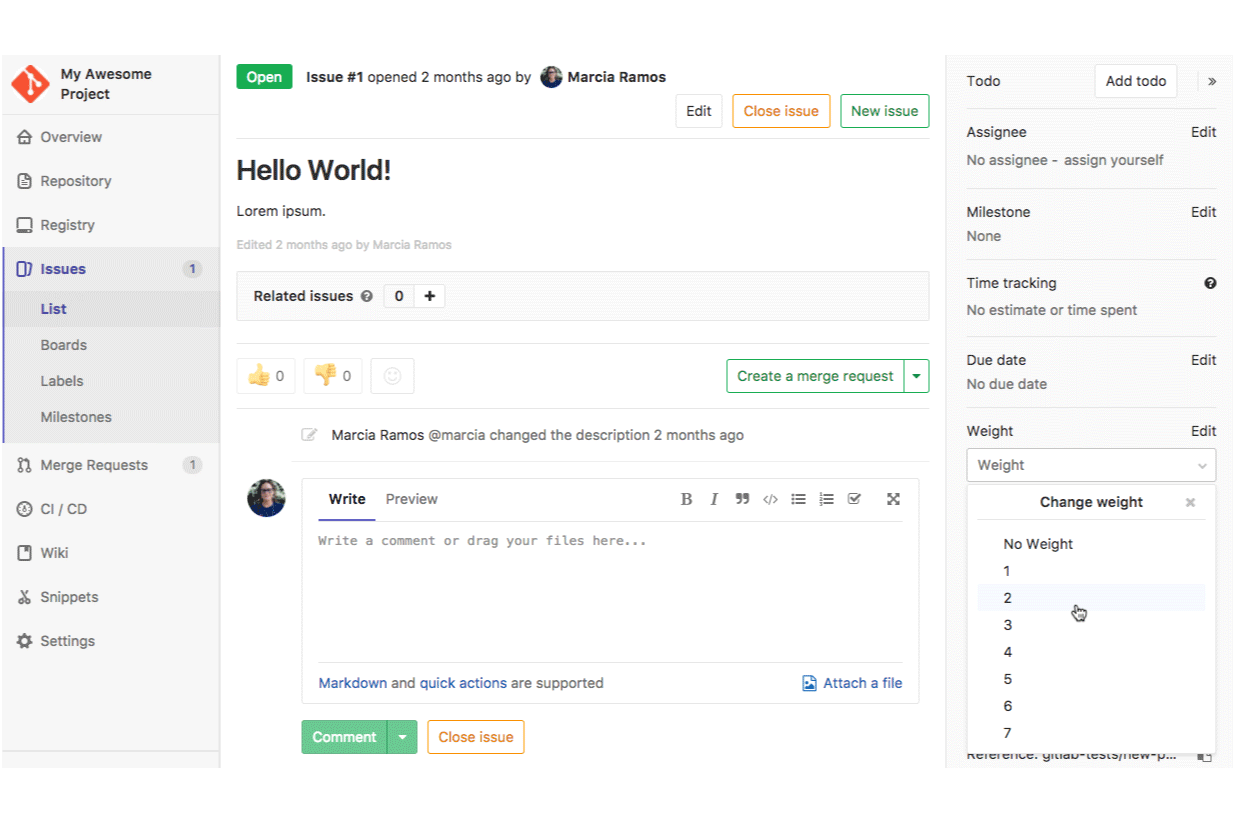
Task: Click the Add todo button
Action: (1136, 81)
